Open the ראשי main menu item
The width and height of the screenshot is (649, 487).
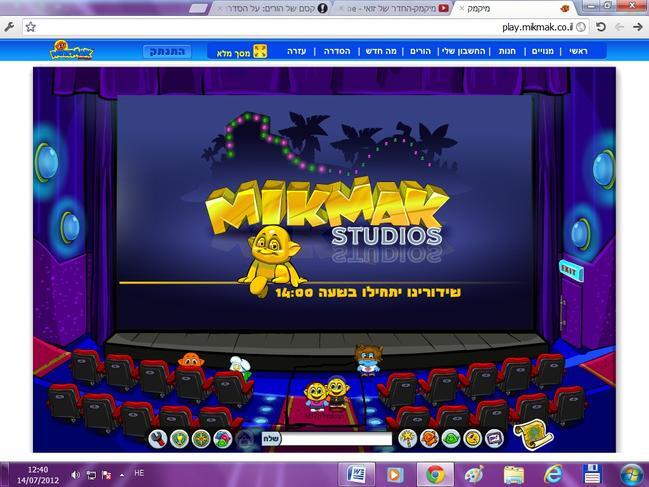578,51
